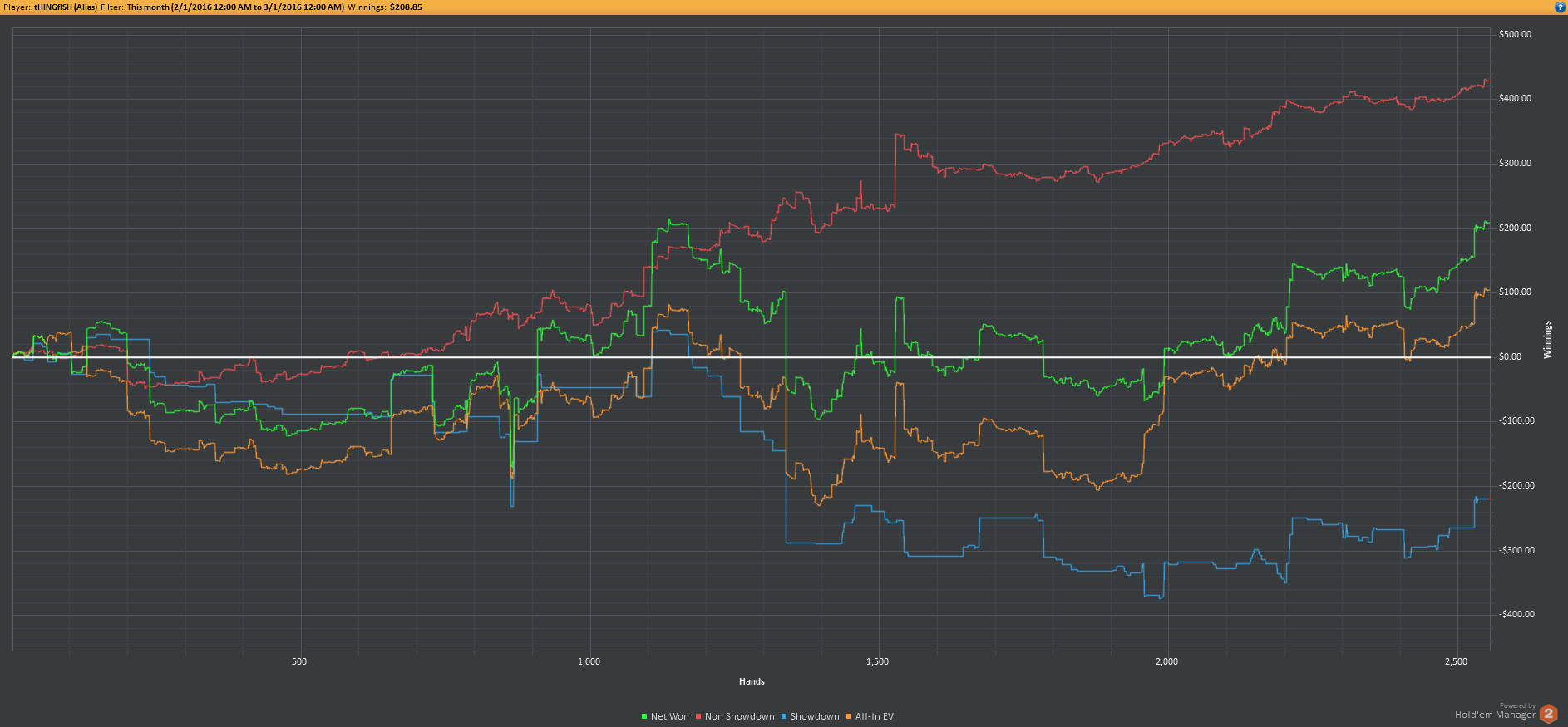Select the "All-In EV" legend label
Image resolution: width=1568 pixels, height=727 pixels.
click(x=875, y=716)
